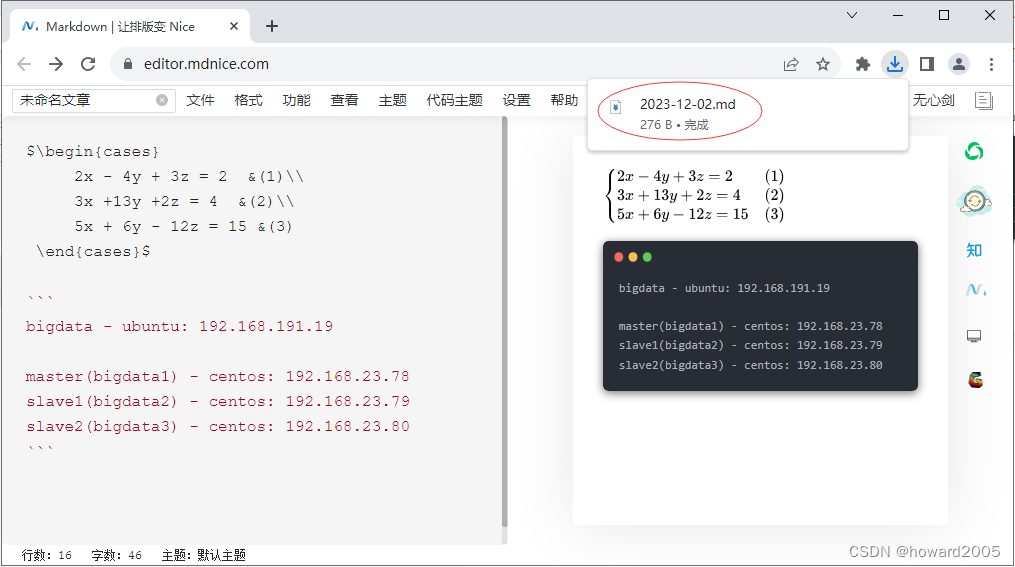Open the tab search chevron

852,15
